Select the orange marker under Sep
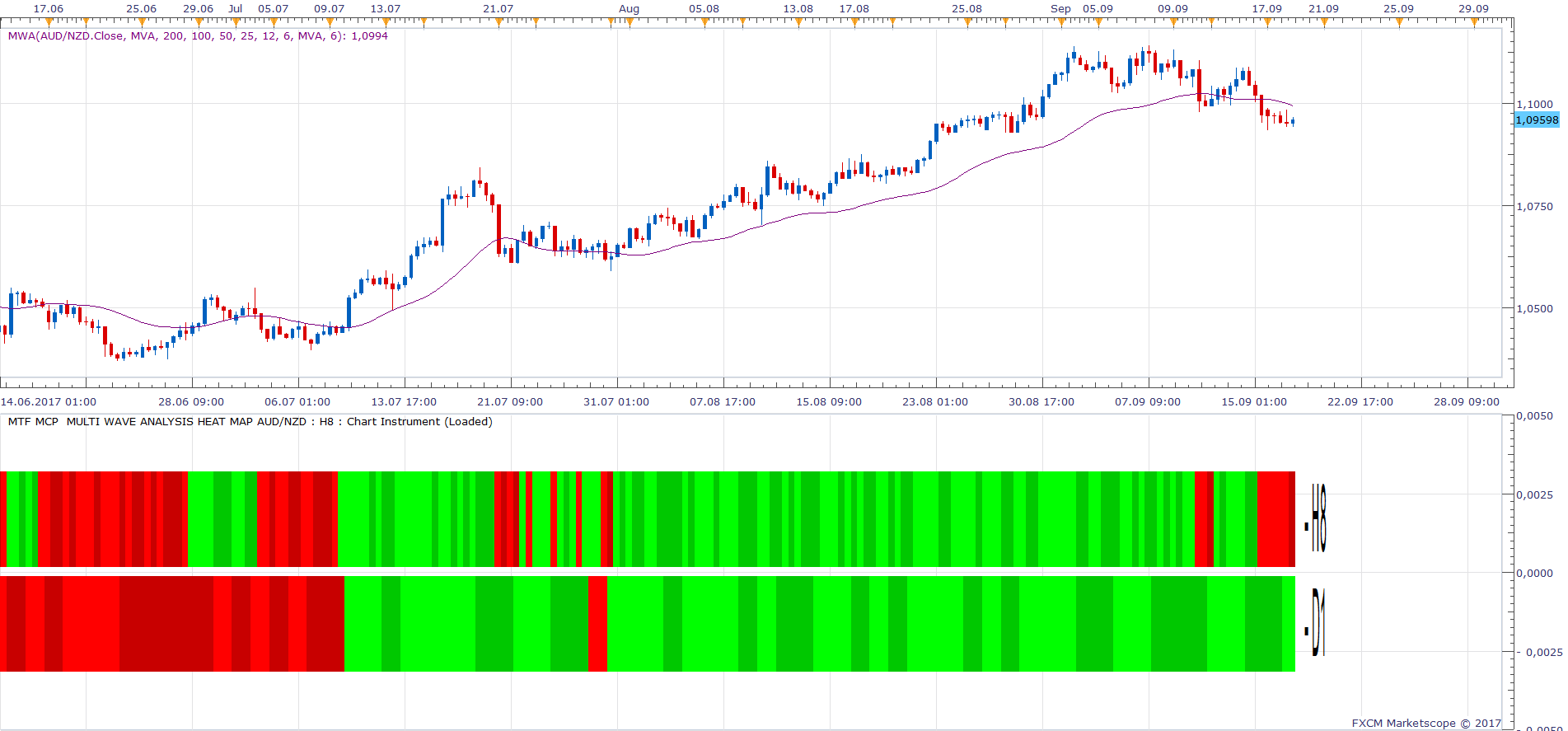The width and height of the screenshot is (1568, 731). (x=1061, y=22)
